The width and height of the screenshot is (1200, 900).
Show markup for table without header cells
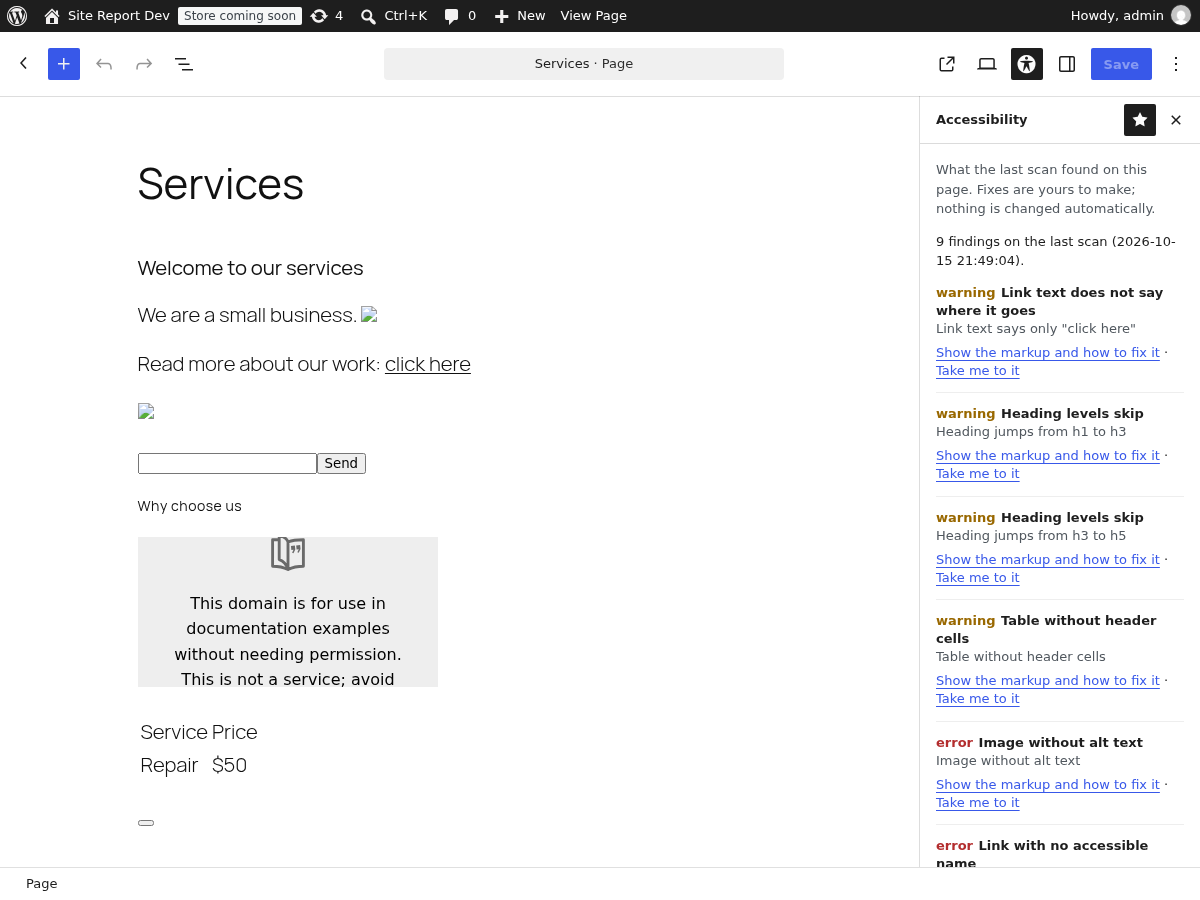pyautogui.click(x=1048, y=681)
